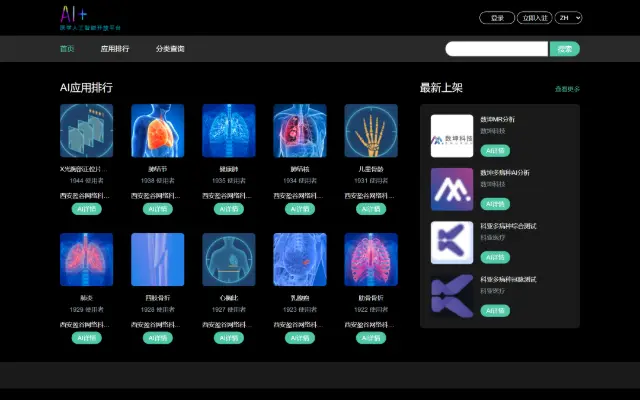Go to the 应用排行 nav tab
This screenshot has height=400, width=640.
click(x=115, y=49)
